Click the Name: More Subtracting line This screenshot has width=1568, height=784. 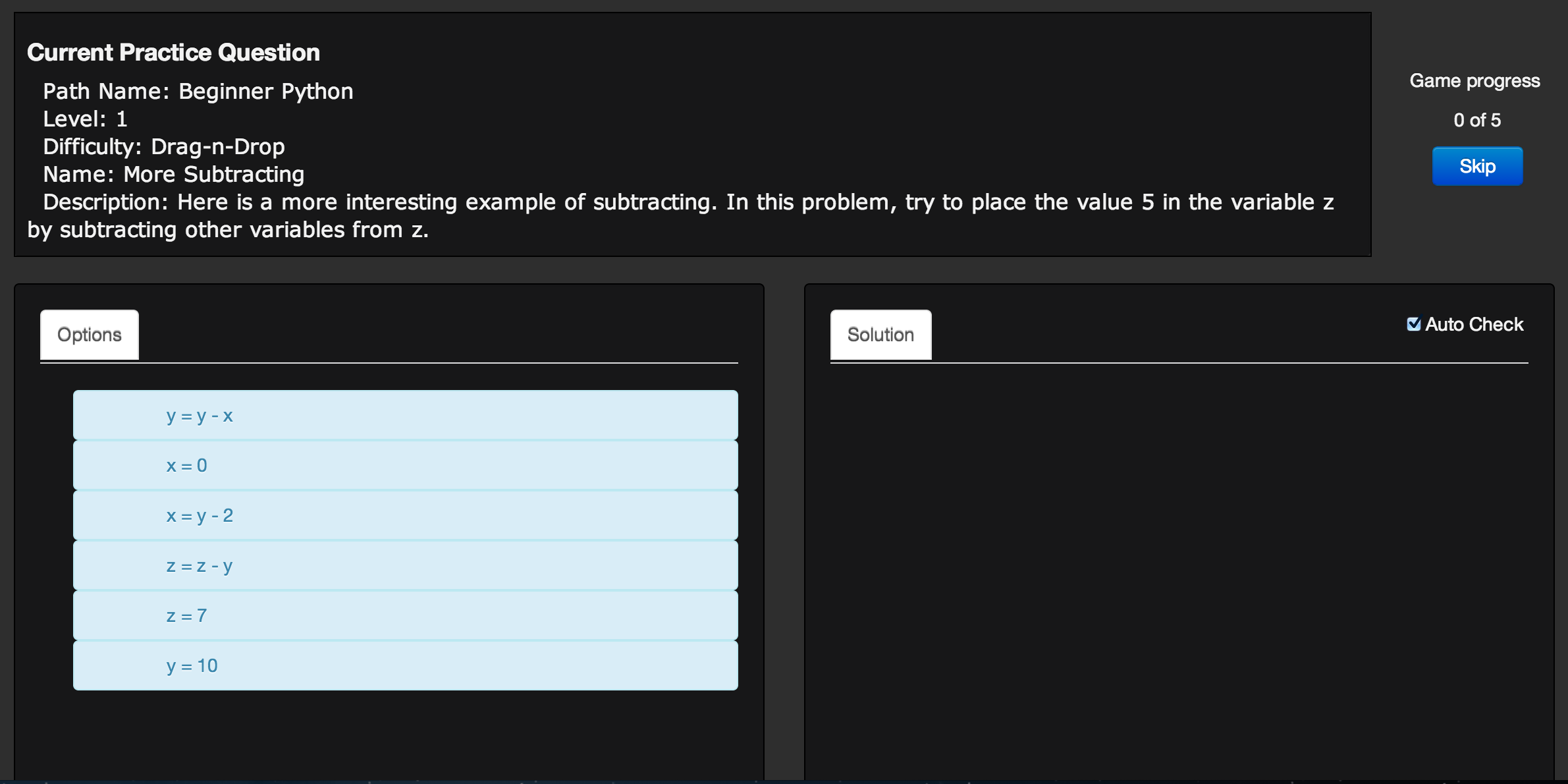coord(173,174)
